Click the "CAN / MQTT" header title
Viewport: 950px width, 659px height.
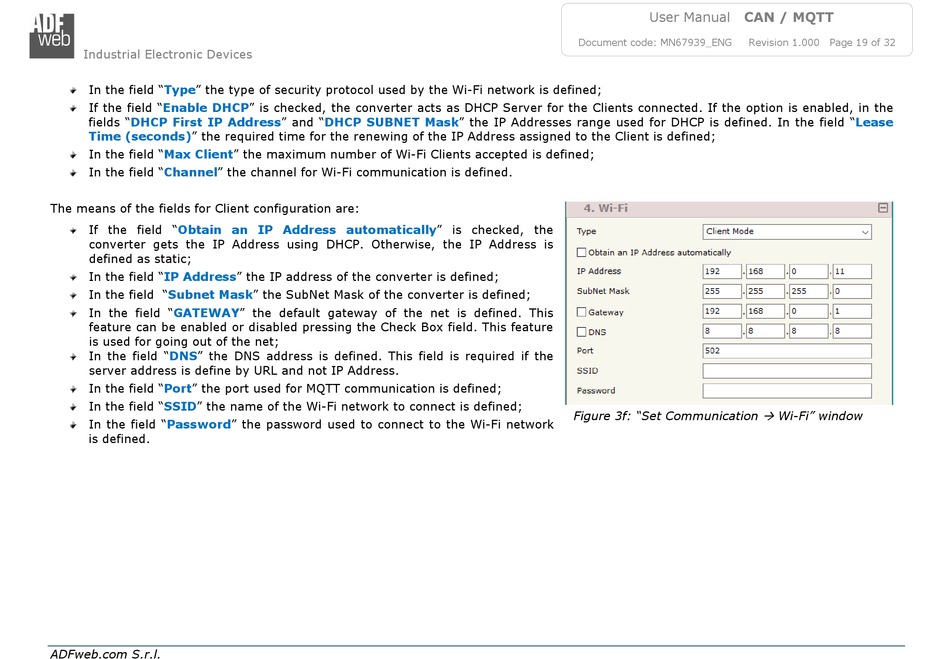789,18
